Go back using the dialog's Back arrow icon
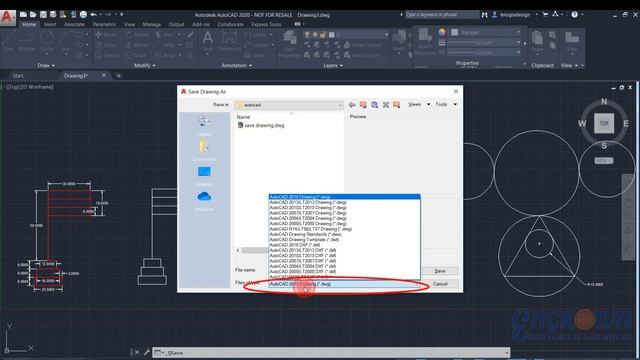The image size is (640, 360). tap(352, 105)
